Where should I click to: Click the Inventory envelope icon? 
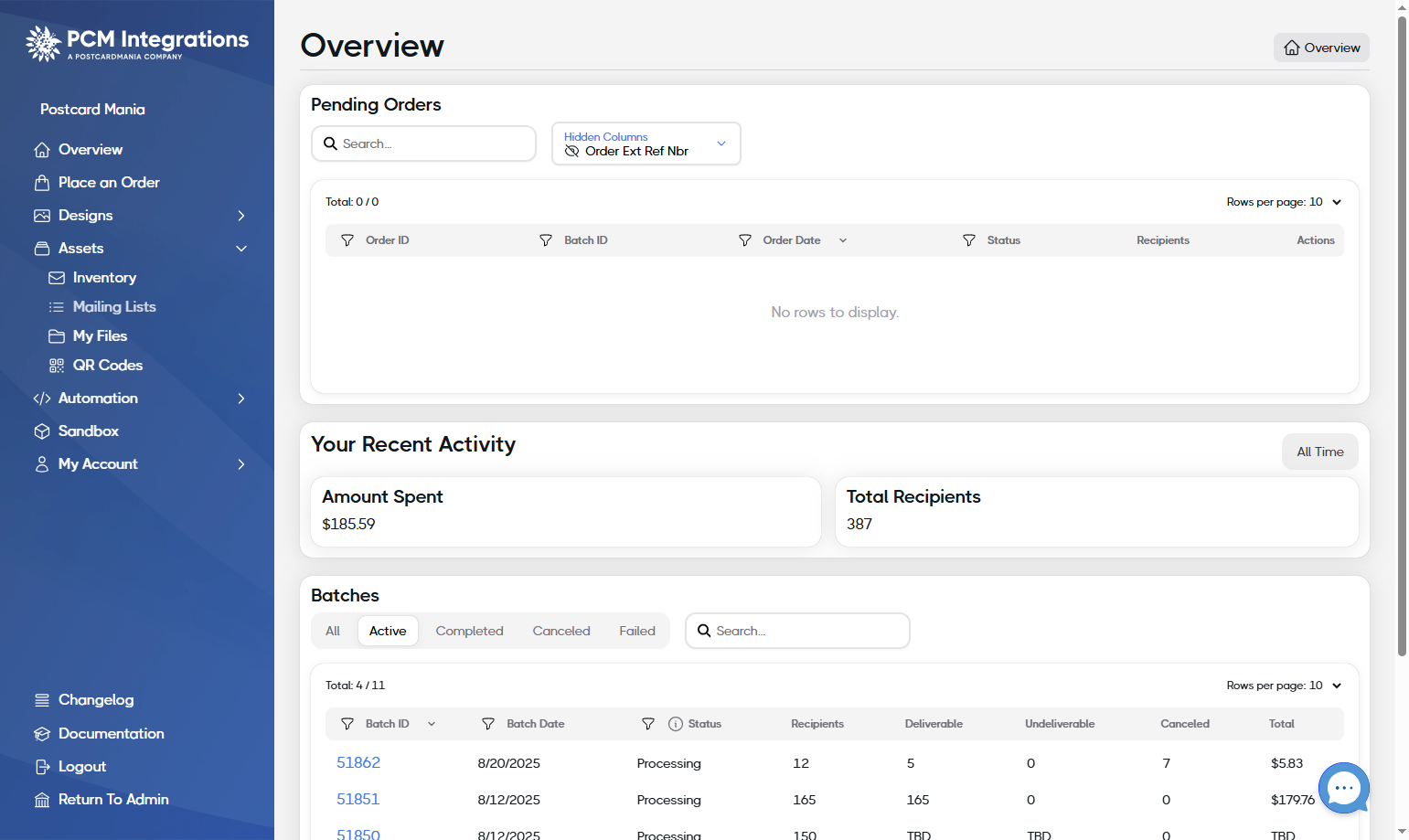click(x=57, y=278)
